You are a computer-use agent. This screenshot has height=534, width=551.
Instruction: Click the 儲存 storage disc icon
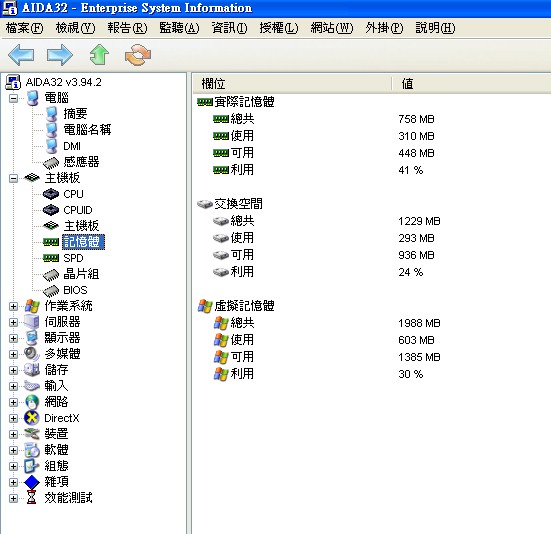32,370
